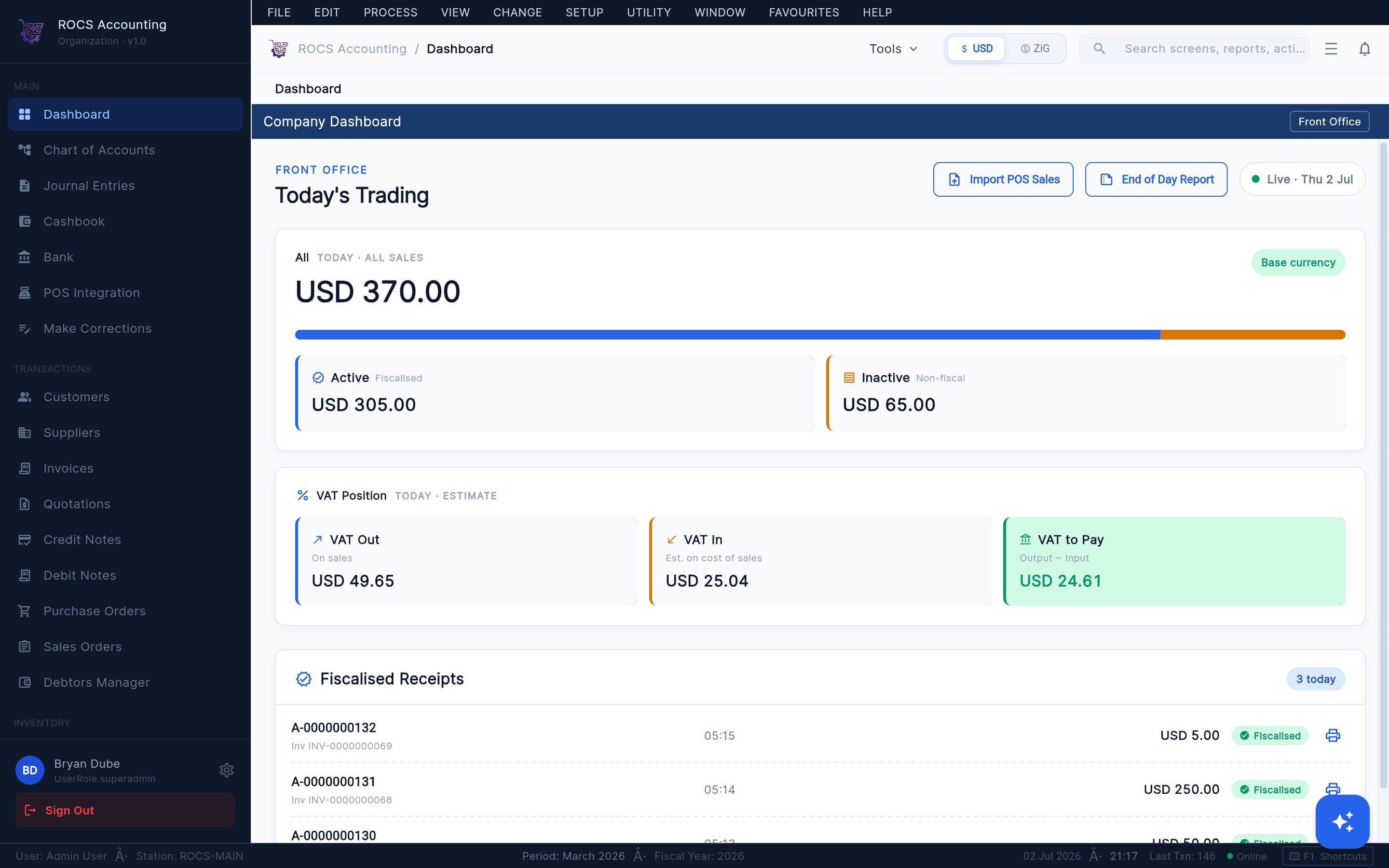
Task: Click the 3 today badge
Action: click(x=1316, y=679)
